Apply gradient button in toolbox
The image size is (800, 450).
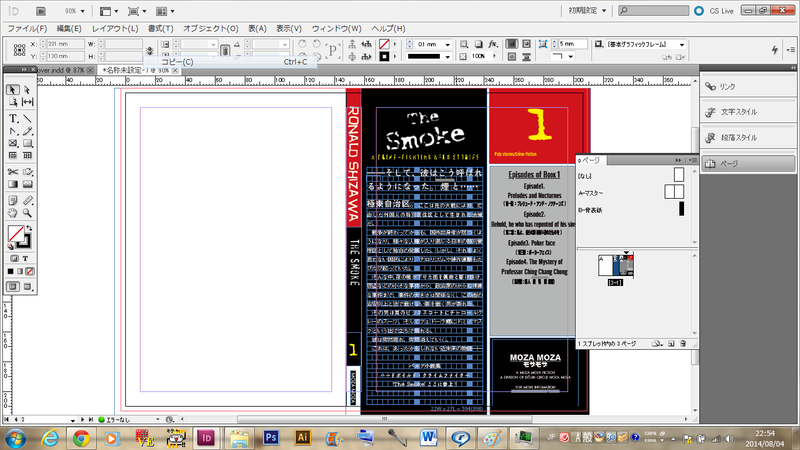[20, 271]
